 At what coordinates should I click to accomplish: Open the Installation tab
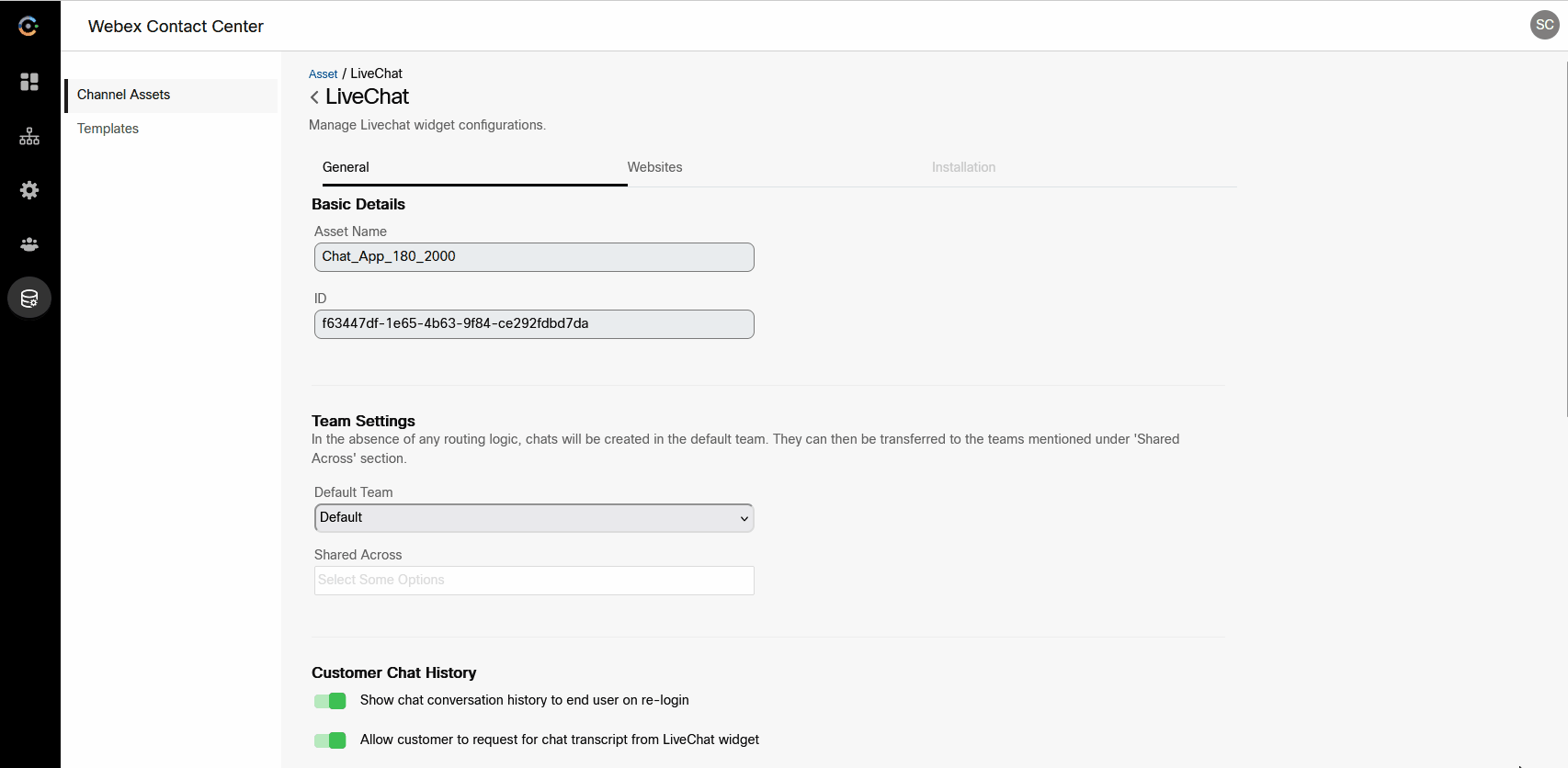(x=963, y=167)
